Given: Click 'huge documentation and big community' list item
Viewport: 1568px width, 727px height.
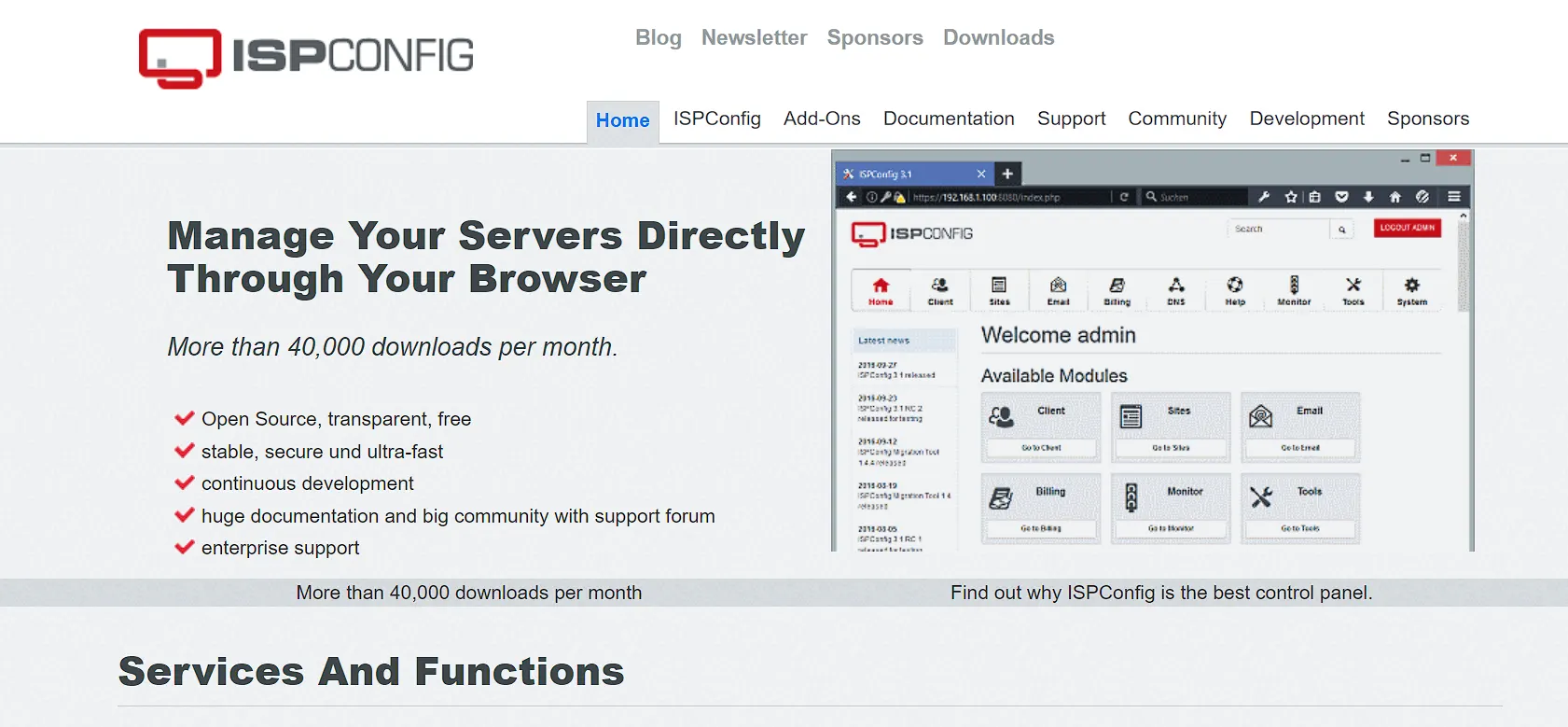Looking at the screenshot, I should [458, 516].
